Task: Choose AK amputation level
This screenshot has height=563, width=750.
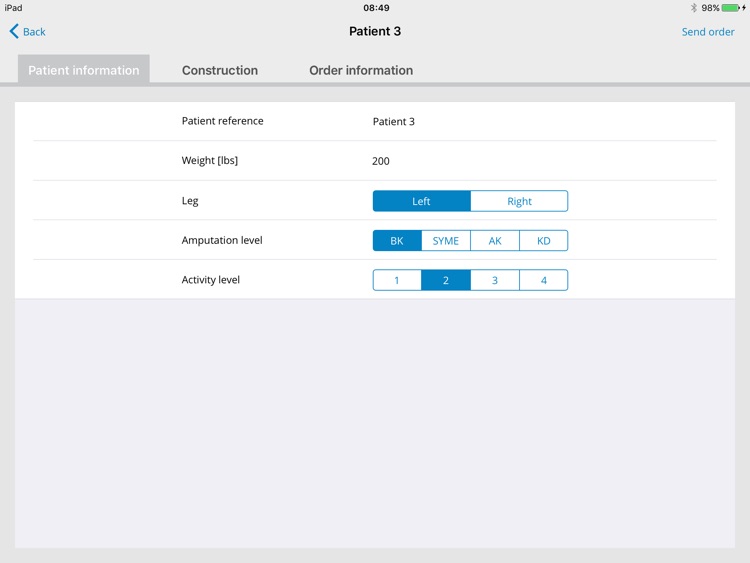Action: 495,241
